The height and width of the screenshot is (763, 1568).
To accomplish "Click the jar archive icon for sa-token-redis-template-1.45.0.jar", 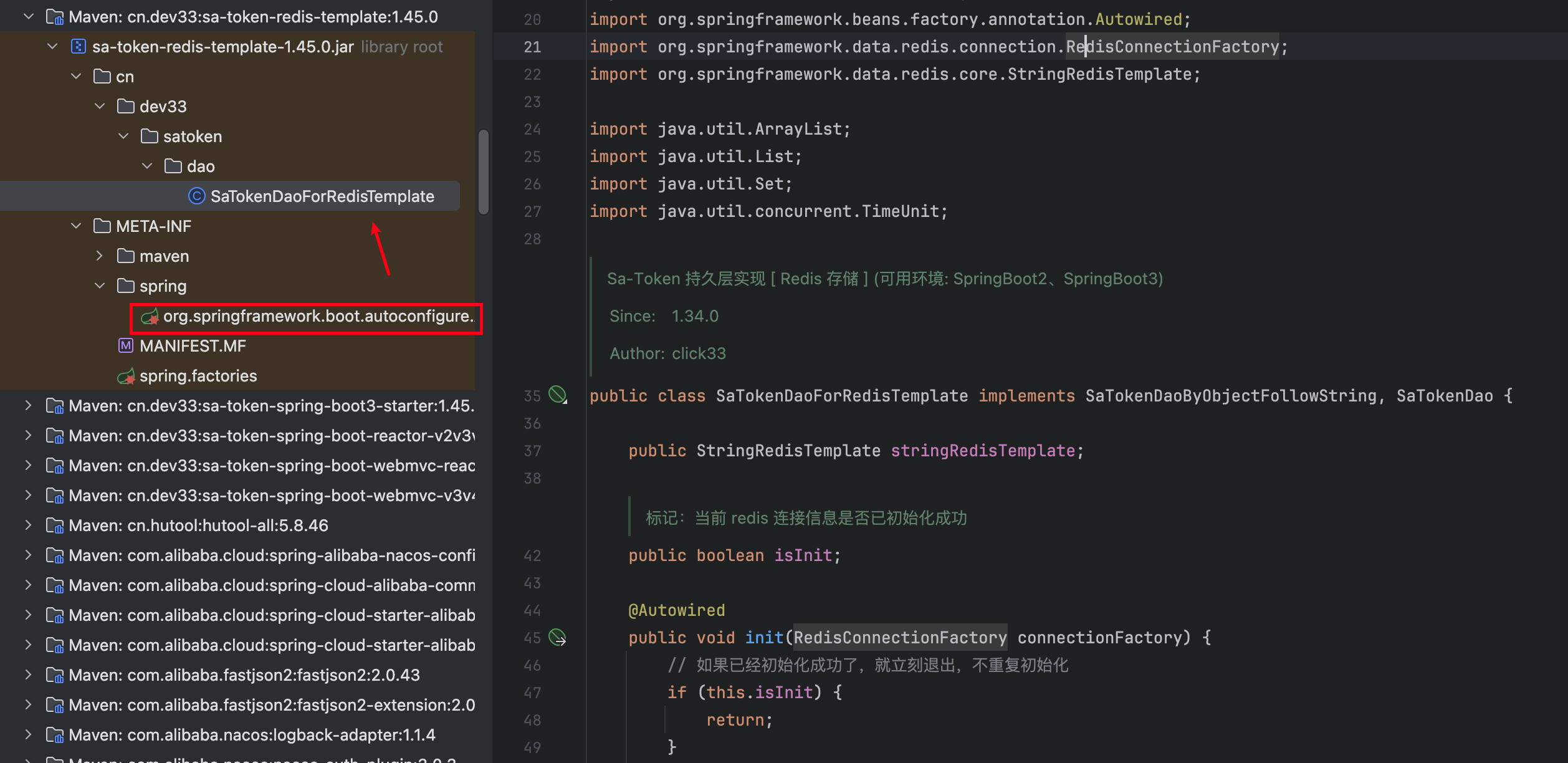I will 79,47.
